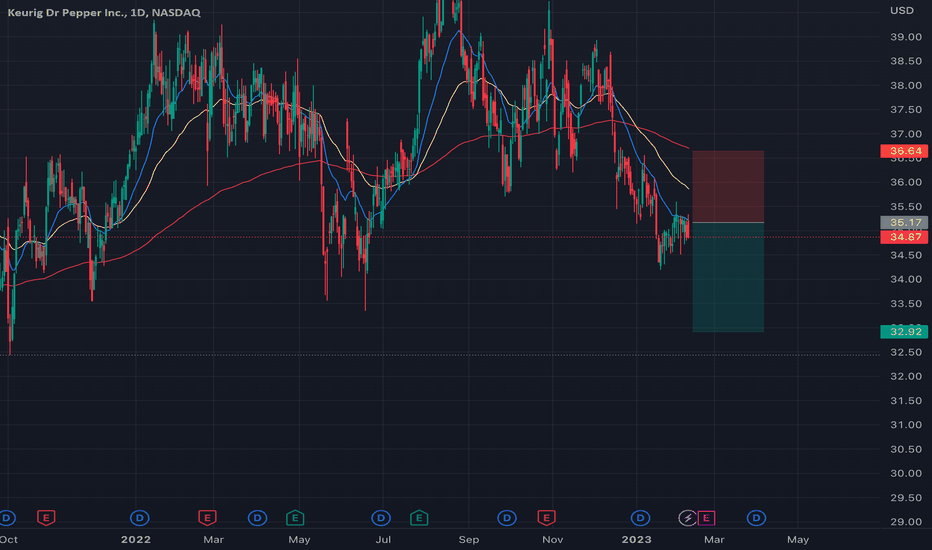Click the Sep label on the time axis
The width and height of the screenshot is (932, 550).
pyautogui.click(x=468, y=540)
